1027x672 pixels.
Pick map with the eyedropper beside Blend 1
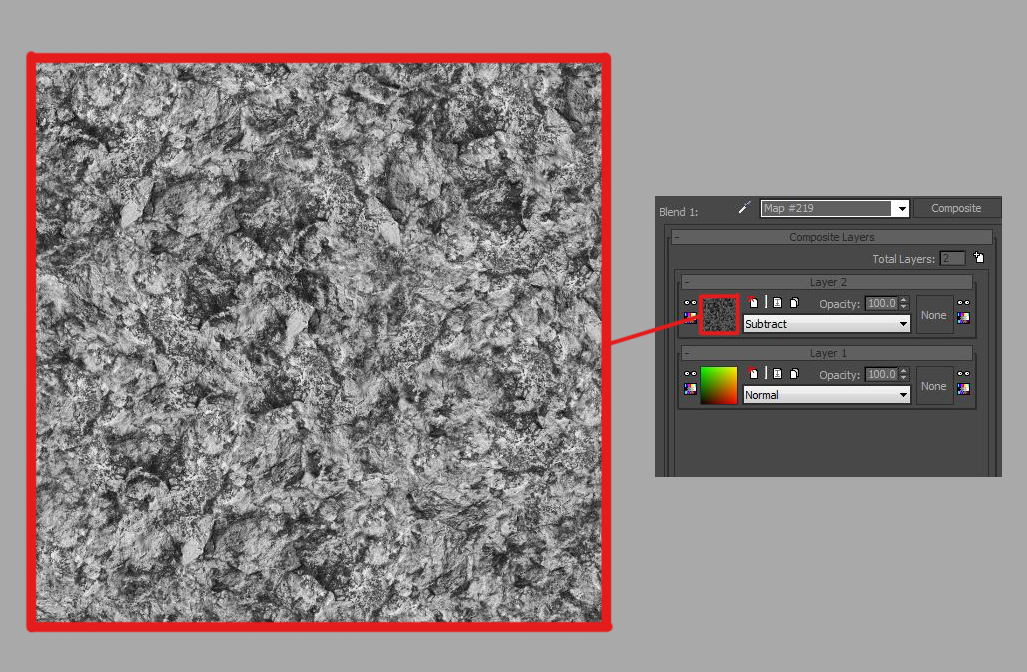[744, 208]
